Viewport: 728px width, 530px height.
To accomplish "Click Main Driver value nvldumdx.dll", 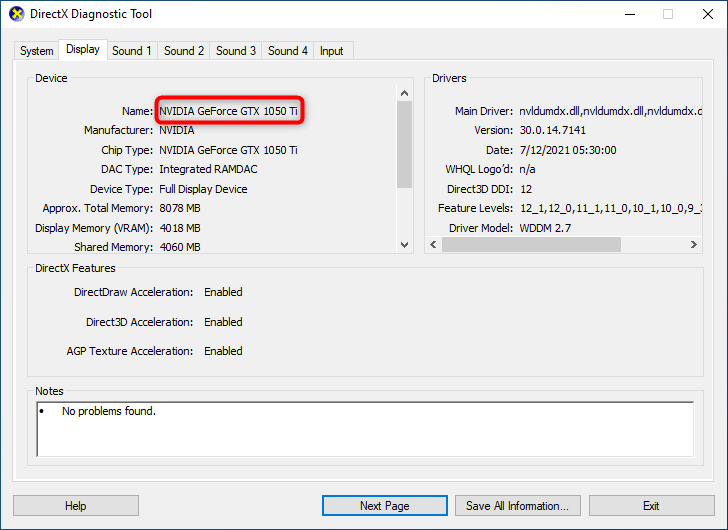I will point(611,111).
